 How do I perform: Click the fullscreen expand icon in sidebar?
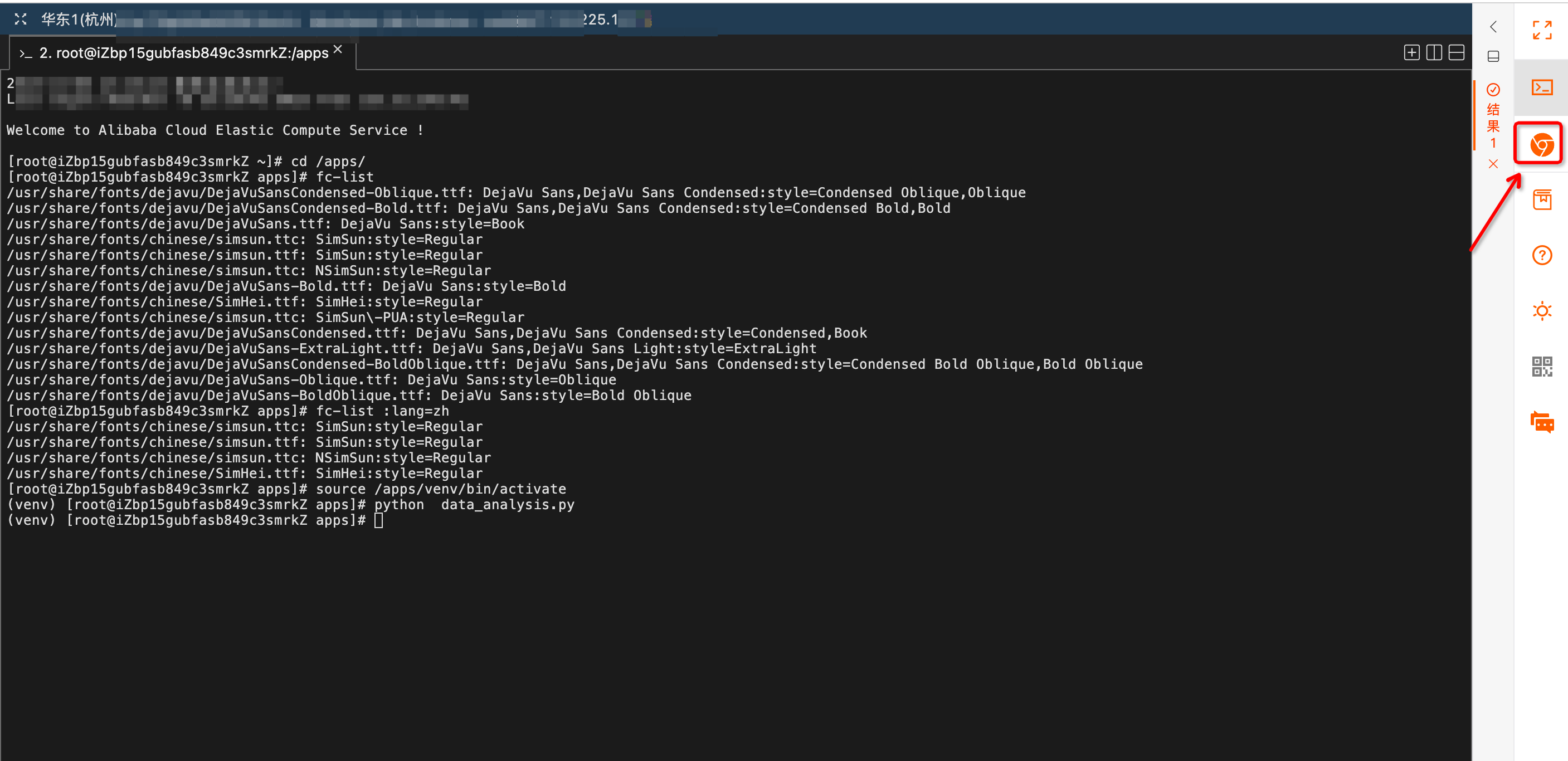pos(1541,30)
